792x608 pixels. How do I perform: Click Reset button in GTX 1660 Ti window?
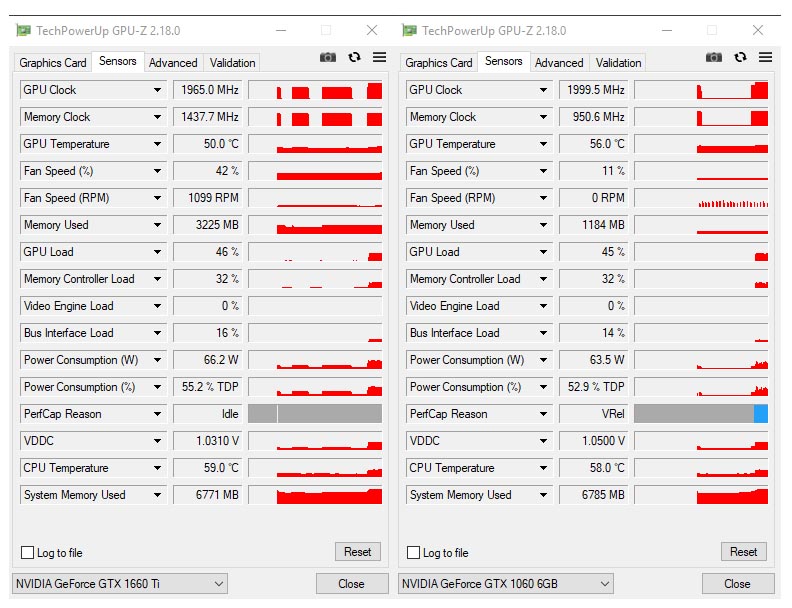pos(358,552)
